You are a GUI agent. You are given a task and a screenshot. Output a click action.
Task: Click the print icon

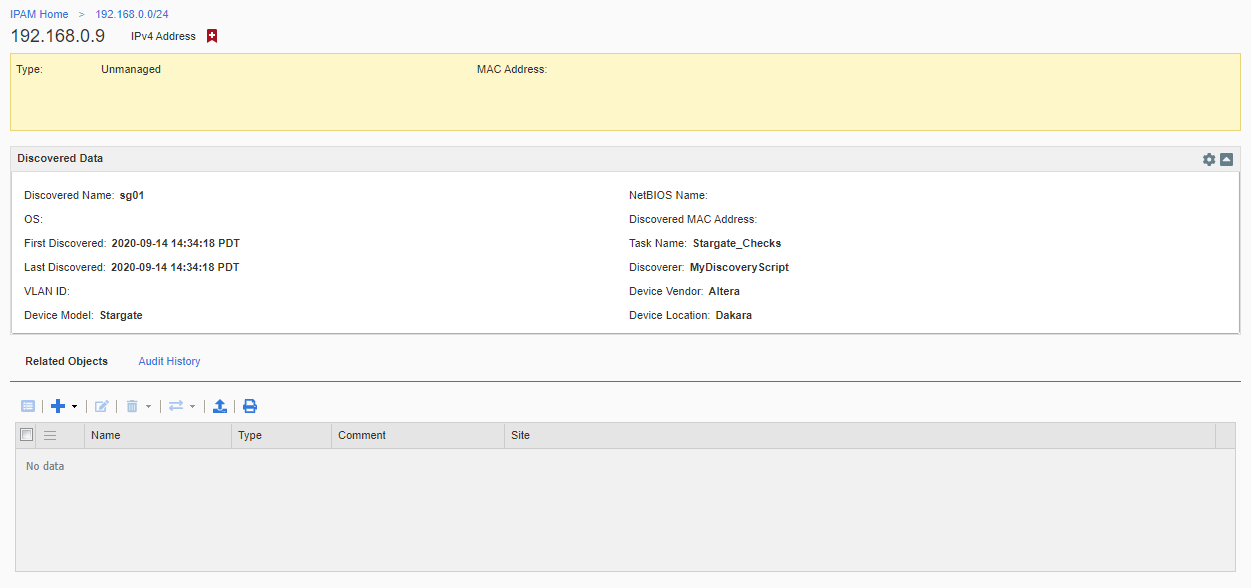(x=250, y=406)
